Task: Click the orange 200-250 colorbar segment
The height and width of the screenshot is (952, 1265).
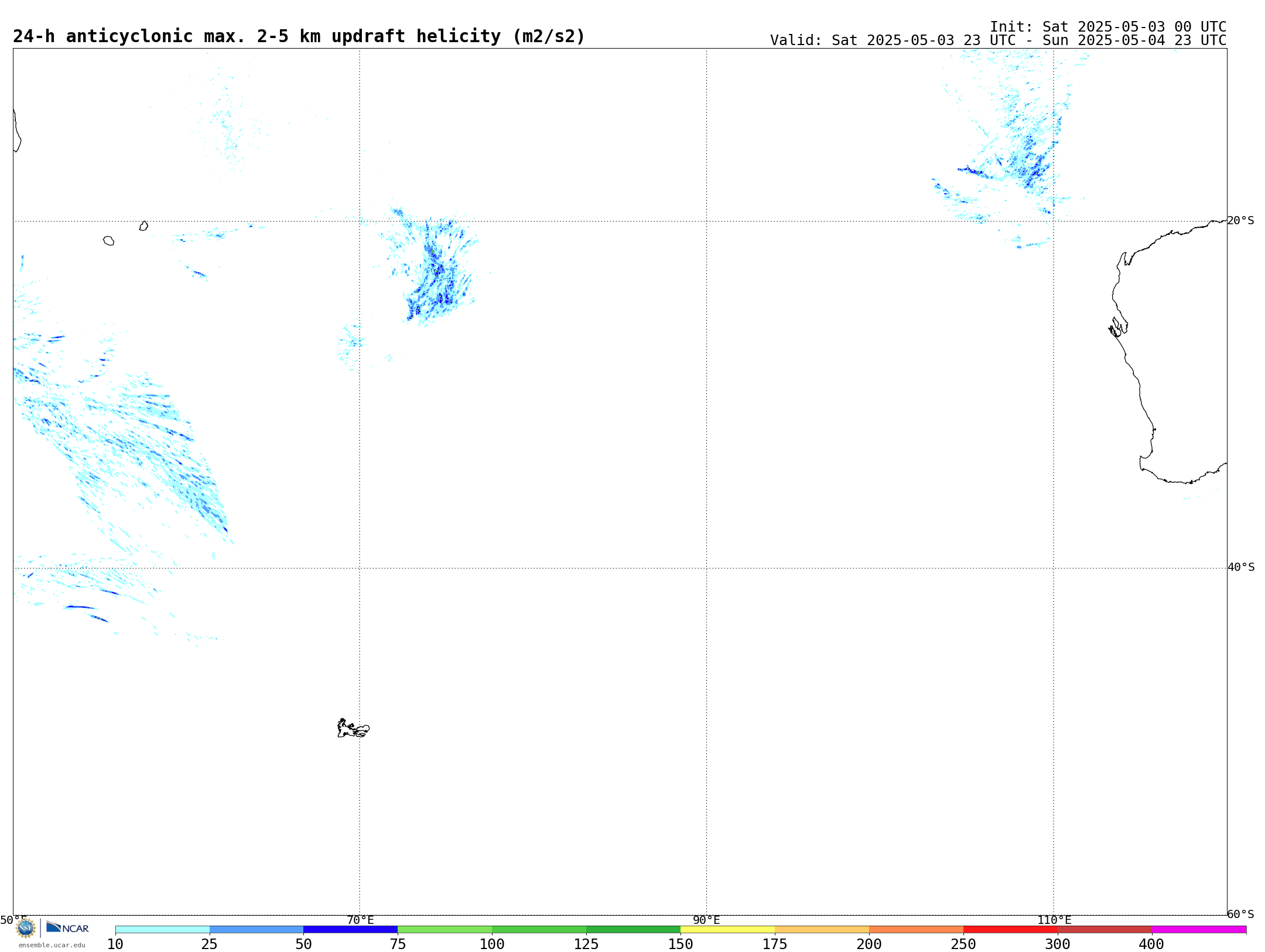Action: point(916,930)
